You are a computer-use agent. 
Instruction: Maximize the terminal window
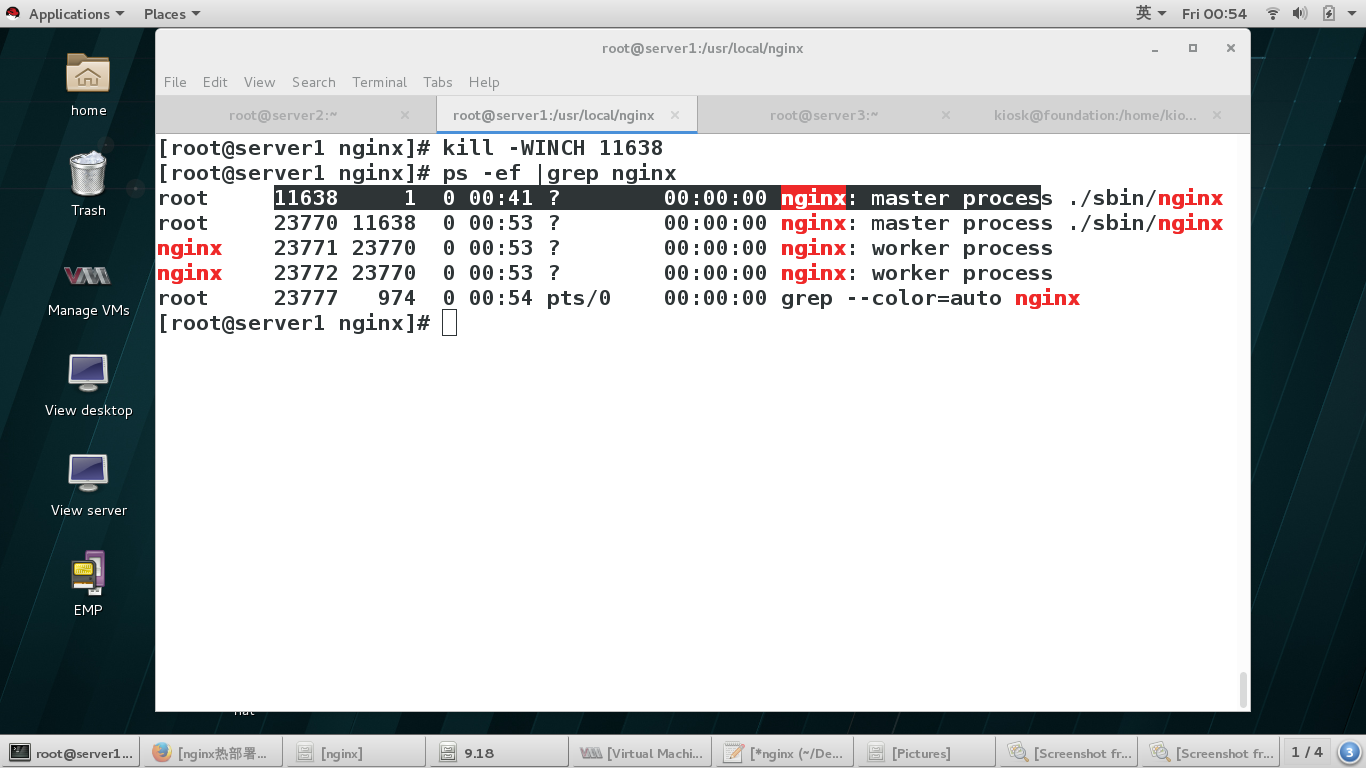pos(1193,48)
